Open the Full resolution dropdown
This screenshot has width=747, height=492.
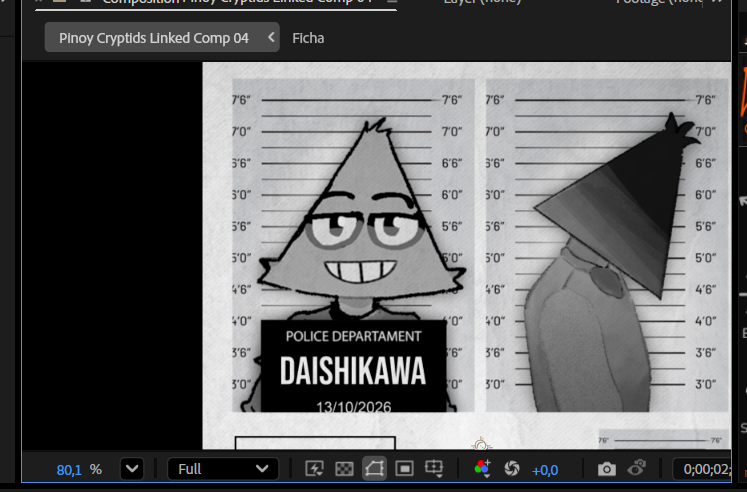(x=222, y=469)
